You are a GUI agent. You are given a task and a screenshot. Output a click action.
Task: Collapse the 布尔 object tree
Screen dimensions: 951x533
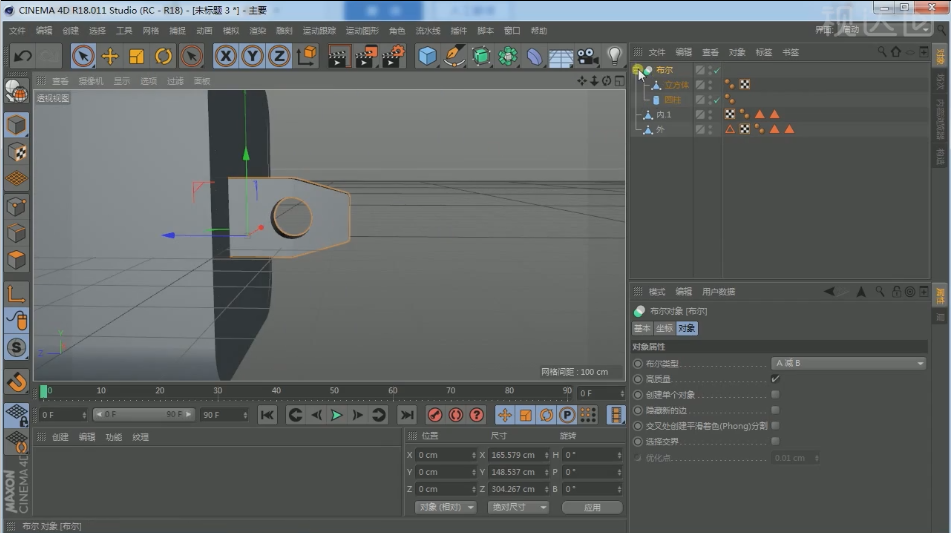pos(637,70)
